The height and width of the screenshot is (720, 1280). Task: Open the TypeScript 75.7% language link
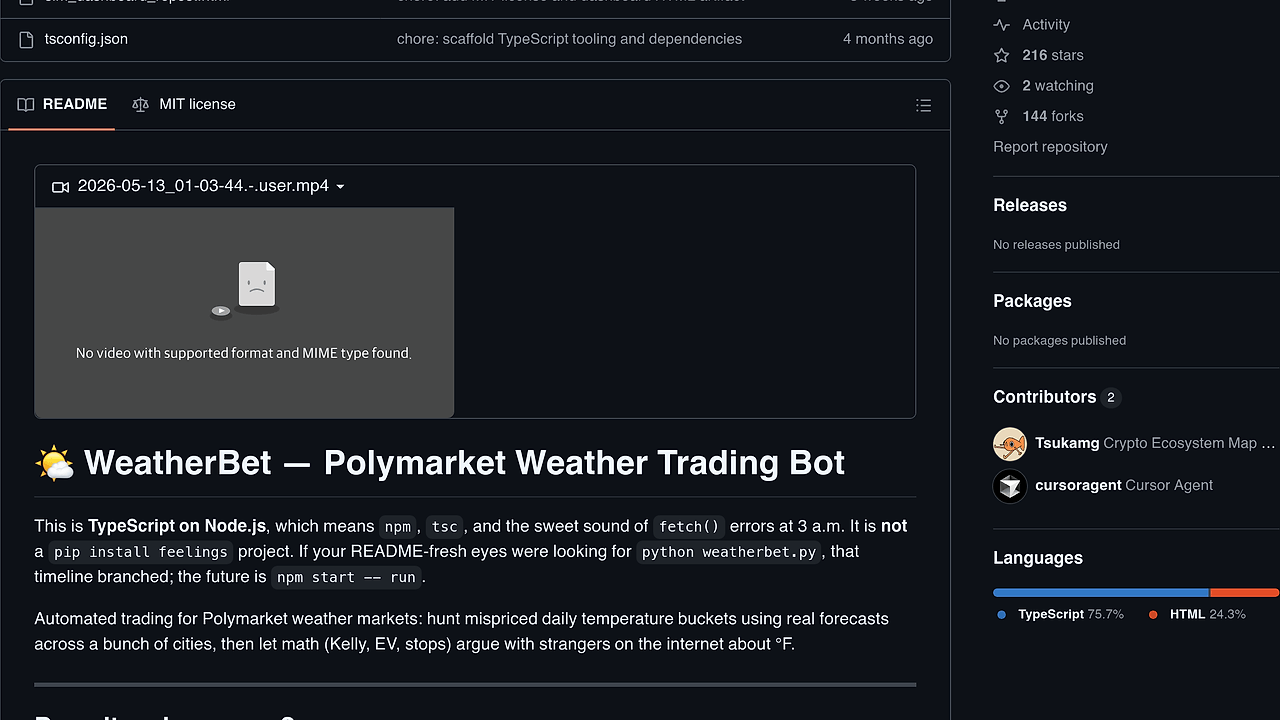(x=1060, y=614)
